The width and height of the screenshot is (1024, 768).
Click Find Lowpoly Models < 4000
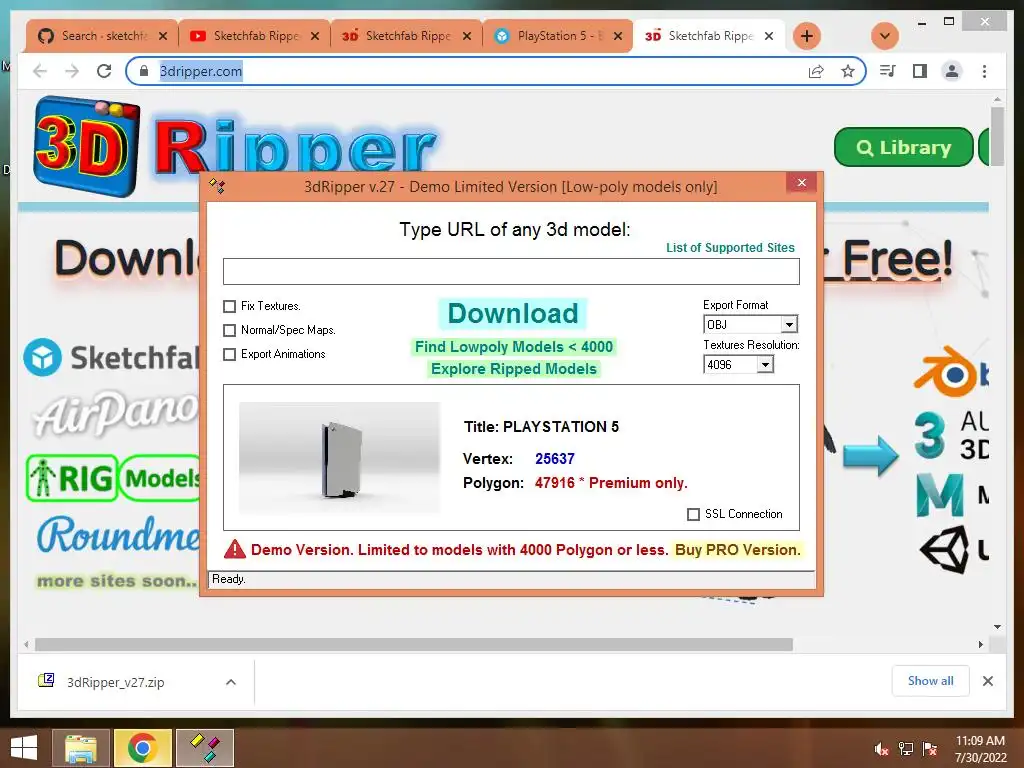(514, 347)
